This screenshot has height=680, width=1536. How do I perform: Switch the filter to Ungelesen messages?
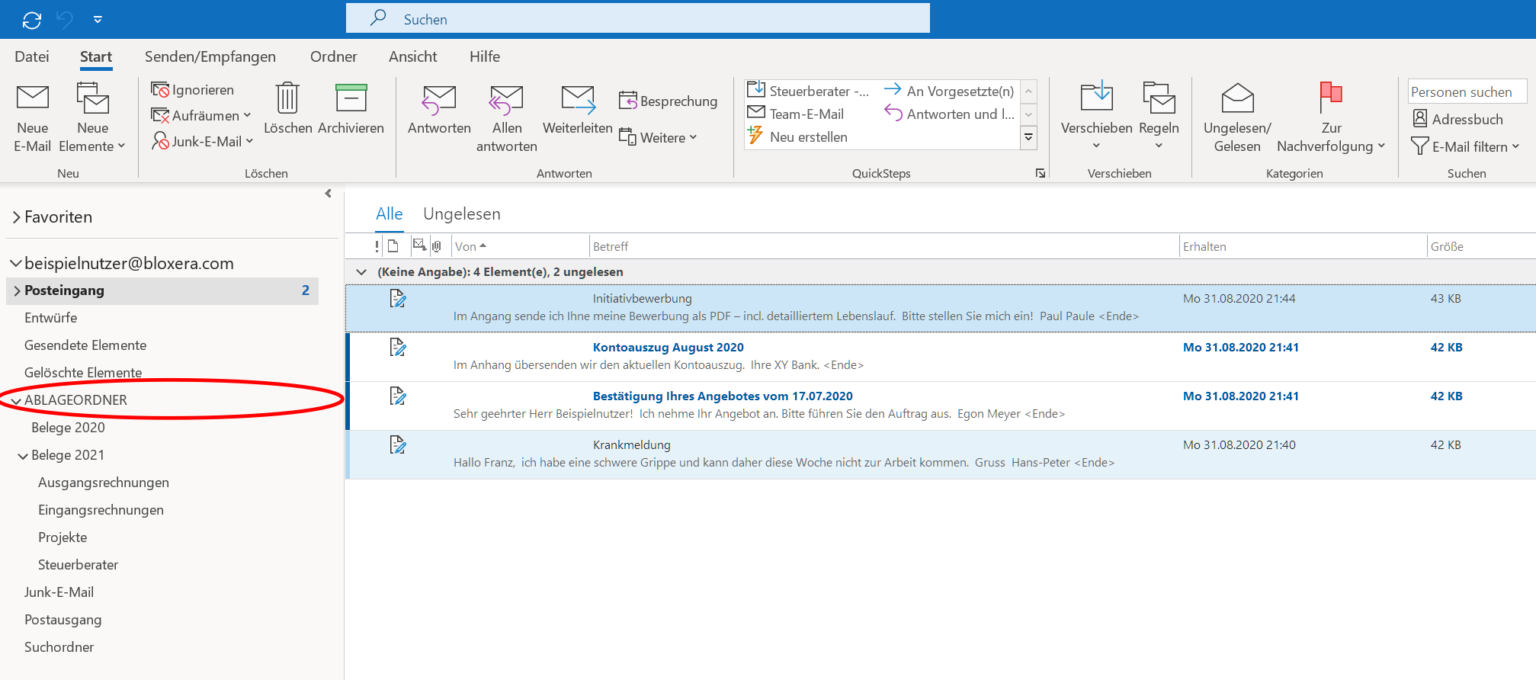[462, 214]
